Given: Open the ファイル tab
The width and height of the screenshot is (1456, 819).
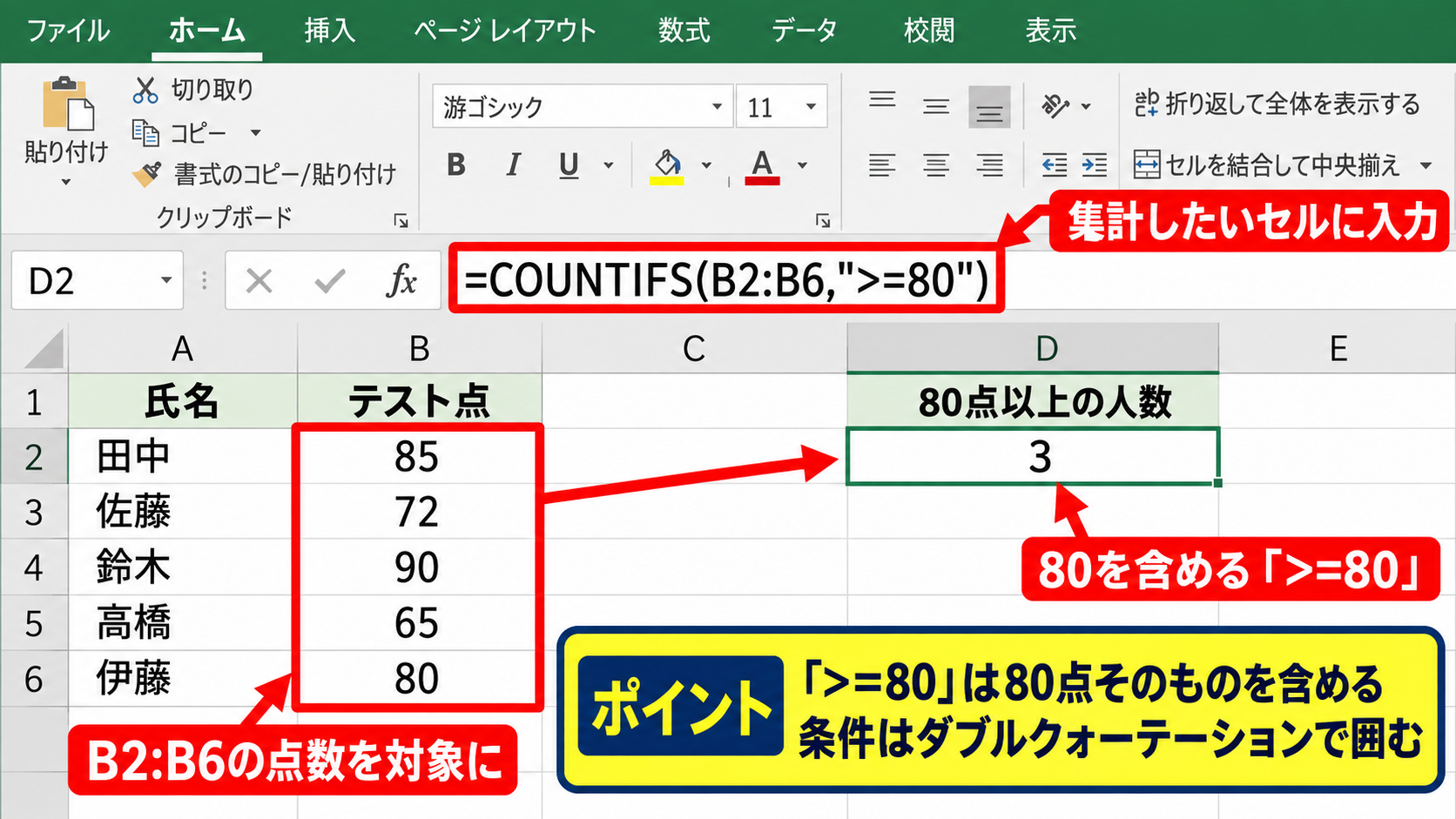Looking at the screenshot, I should (x=69, y=30).
